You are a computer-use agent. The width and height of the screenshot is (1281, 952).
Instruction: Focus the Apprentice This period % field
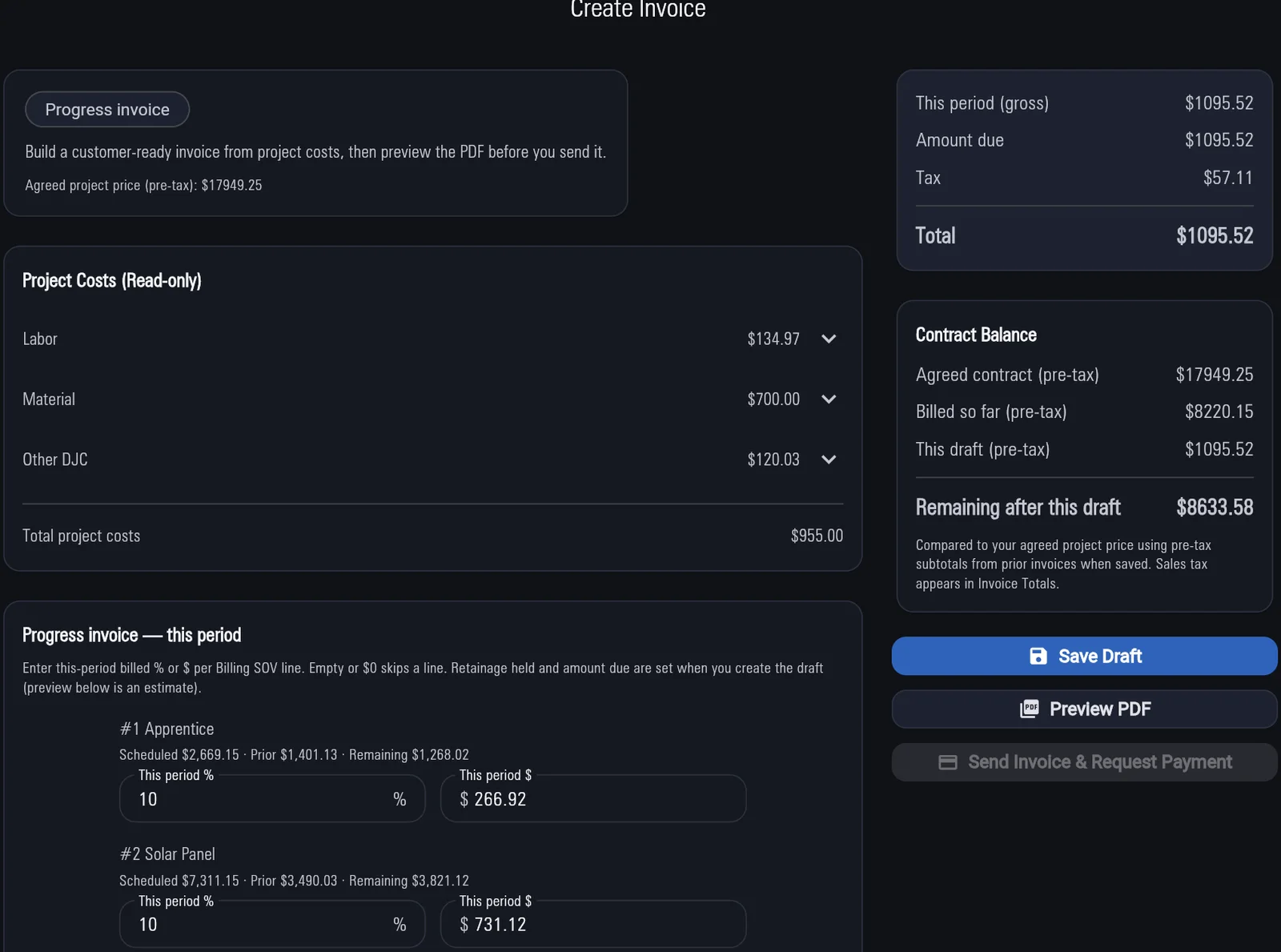pos(272,798)
